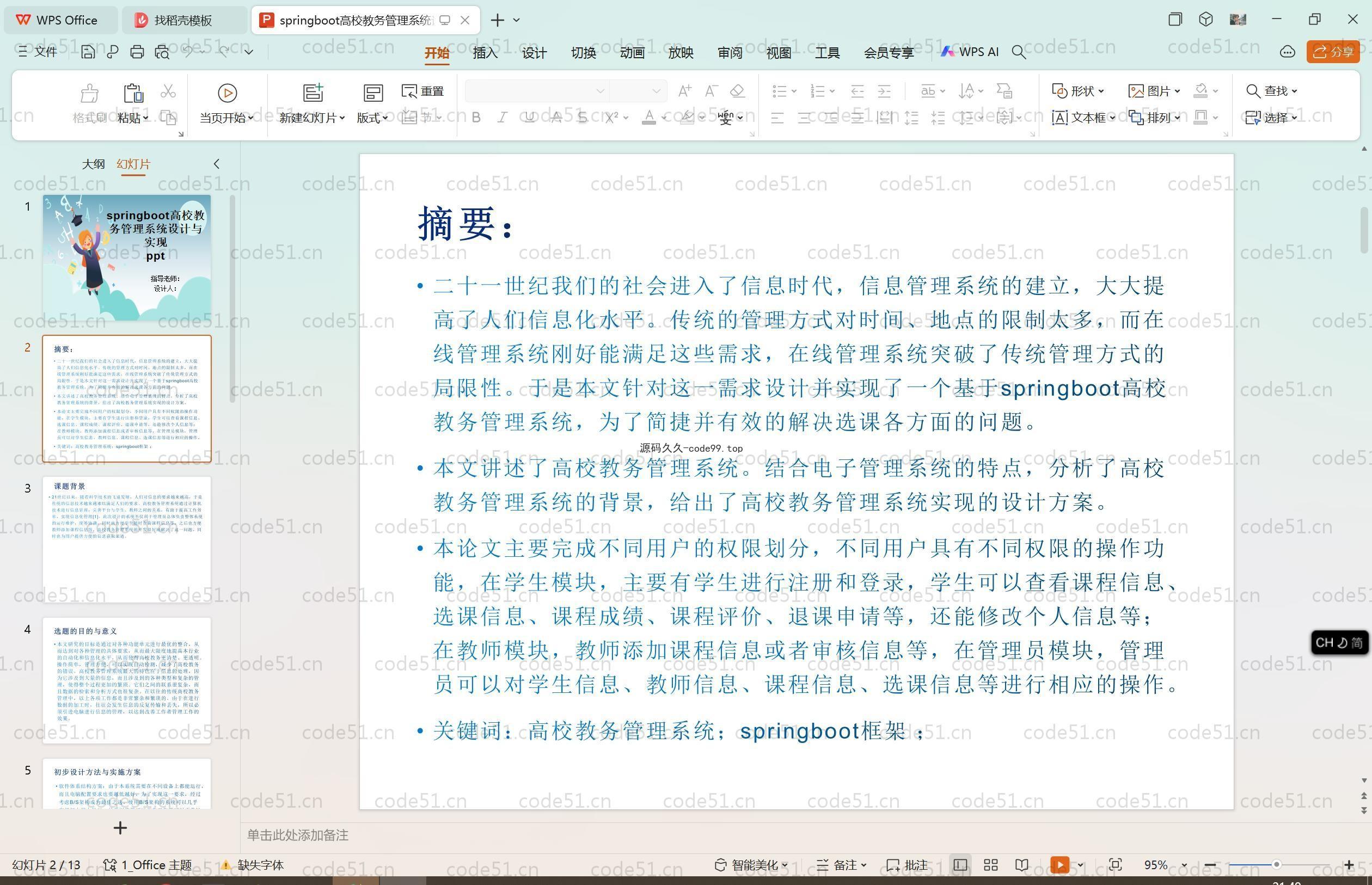Start slideshow from current page icon
This screenshot has width=1372, height=885.
[x=227, y=93]
